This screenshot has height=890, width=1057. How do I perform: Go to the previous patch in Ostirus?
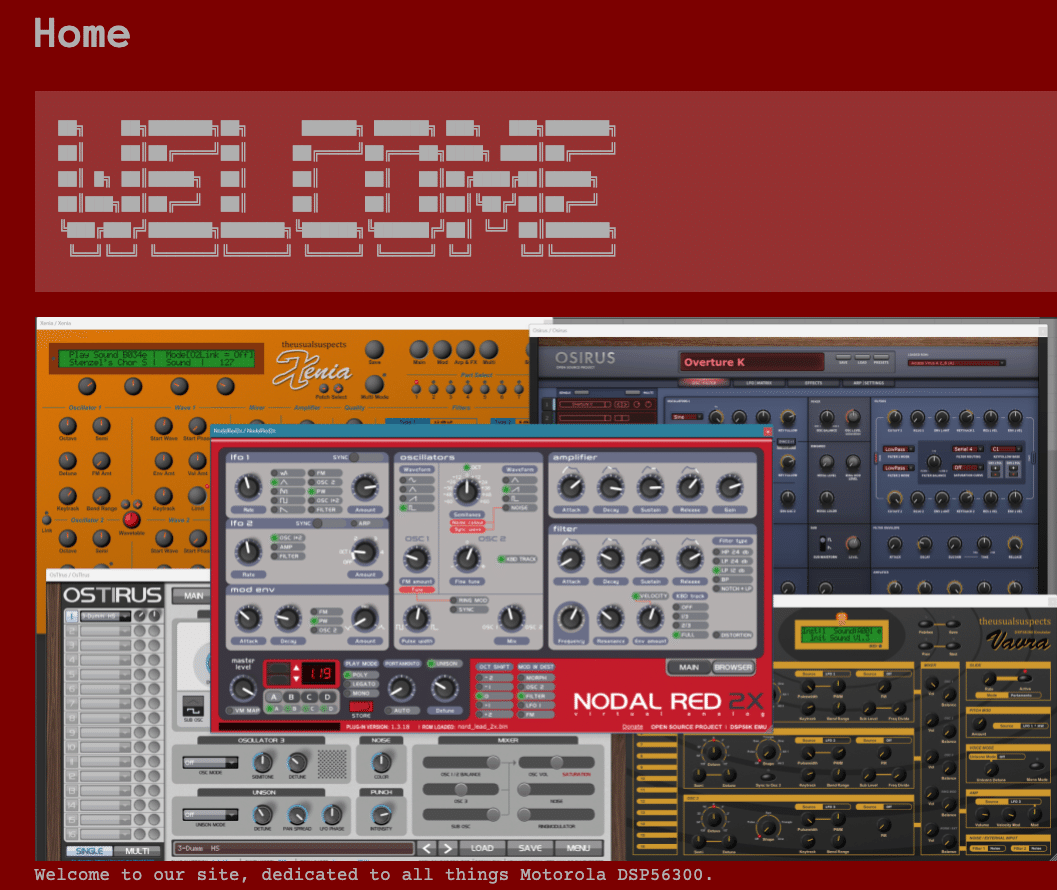coord(427,848)
